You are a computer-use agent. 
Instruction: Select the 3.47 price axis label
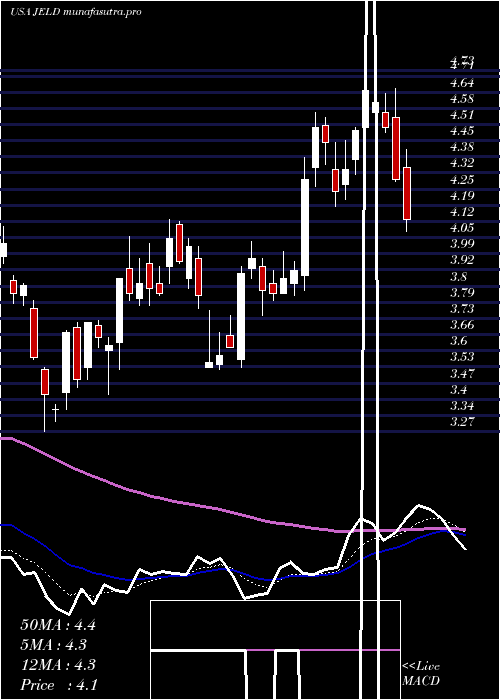(462, 373)
